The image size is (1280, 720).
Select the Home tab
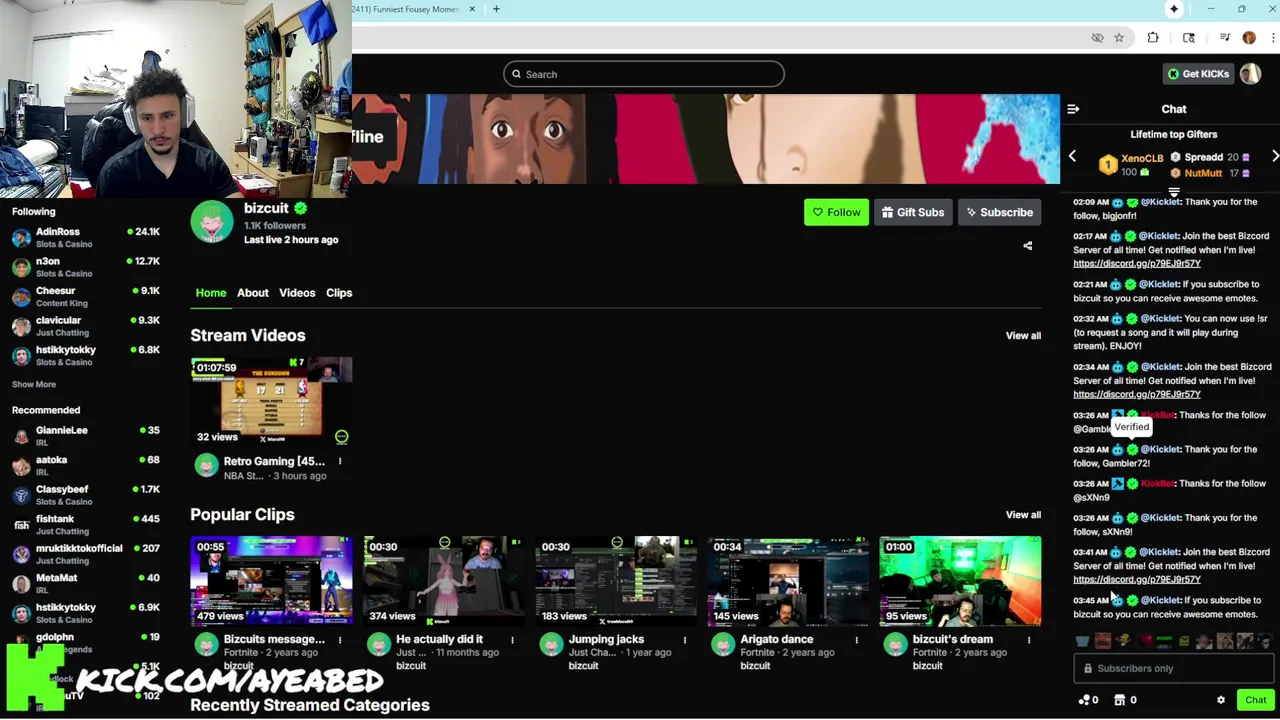[210, 293]
